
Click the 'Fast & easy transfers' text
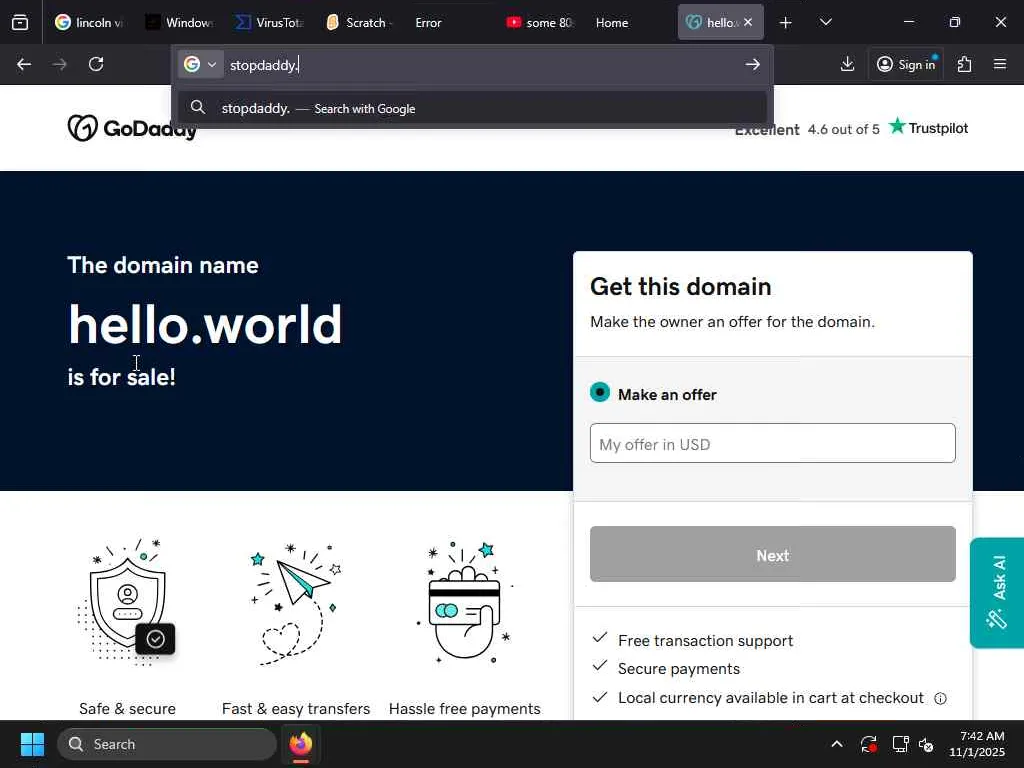click(296, 709)
